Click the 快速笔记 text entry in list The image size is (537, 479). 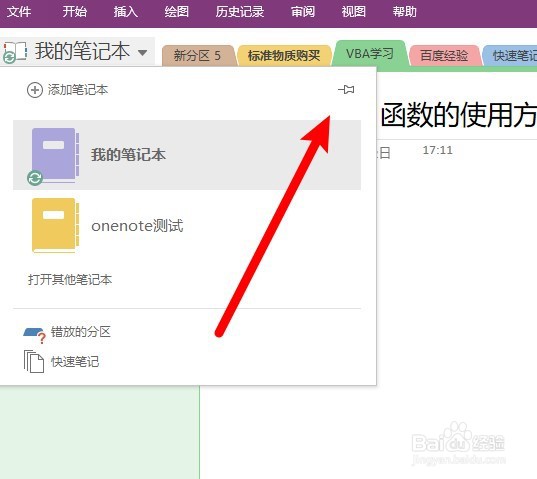[x=75, y=362]
